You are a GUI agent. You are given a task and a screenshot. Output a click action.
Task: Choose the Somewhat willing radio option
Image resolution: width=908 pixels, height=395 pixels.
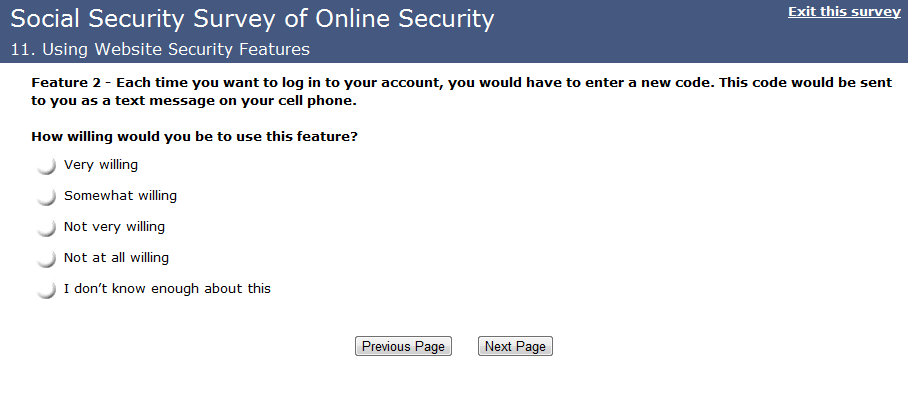(46, 196)
